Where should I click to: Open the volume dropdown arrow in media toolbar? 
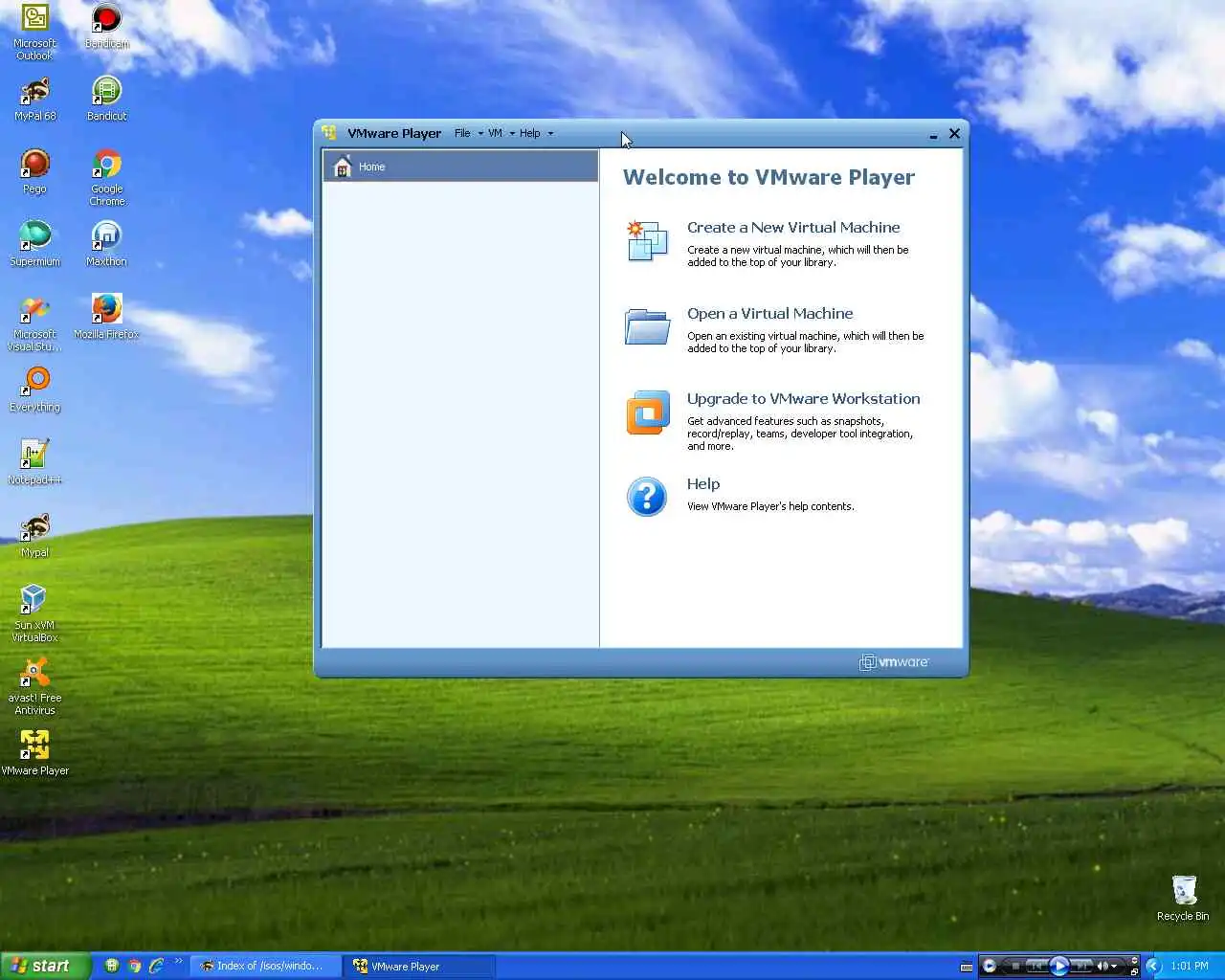point(1114,967)
